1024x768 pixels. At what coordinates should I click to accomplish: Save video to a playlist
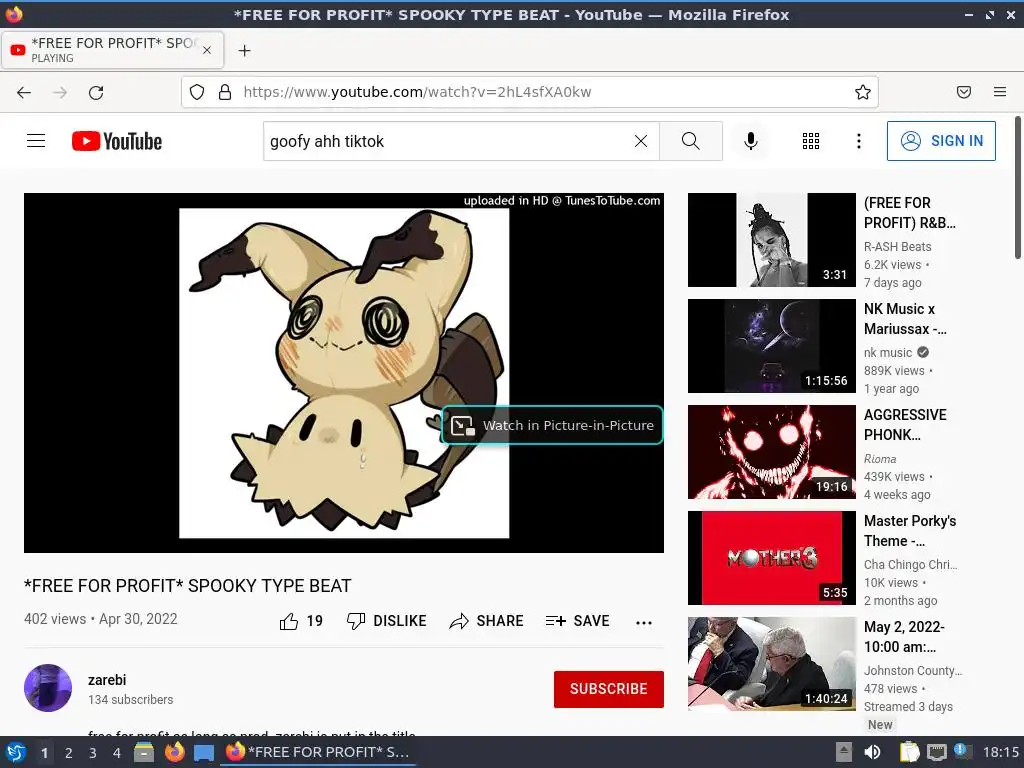[577, 621]
